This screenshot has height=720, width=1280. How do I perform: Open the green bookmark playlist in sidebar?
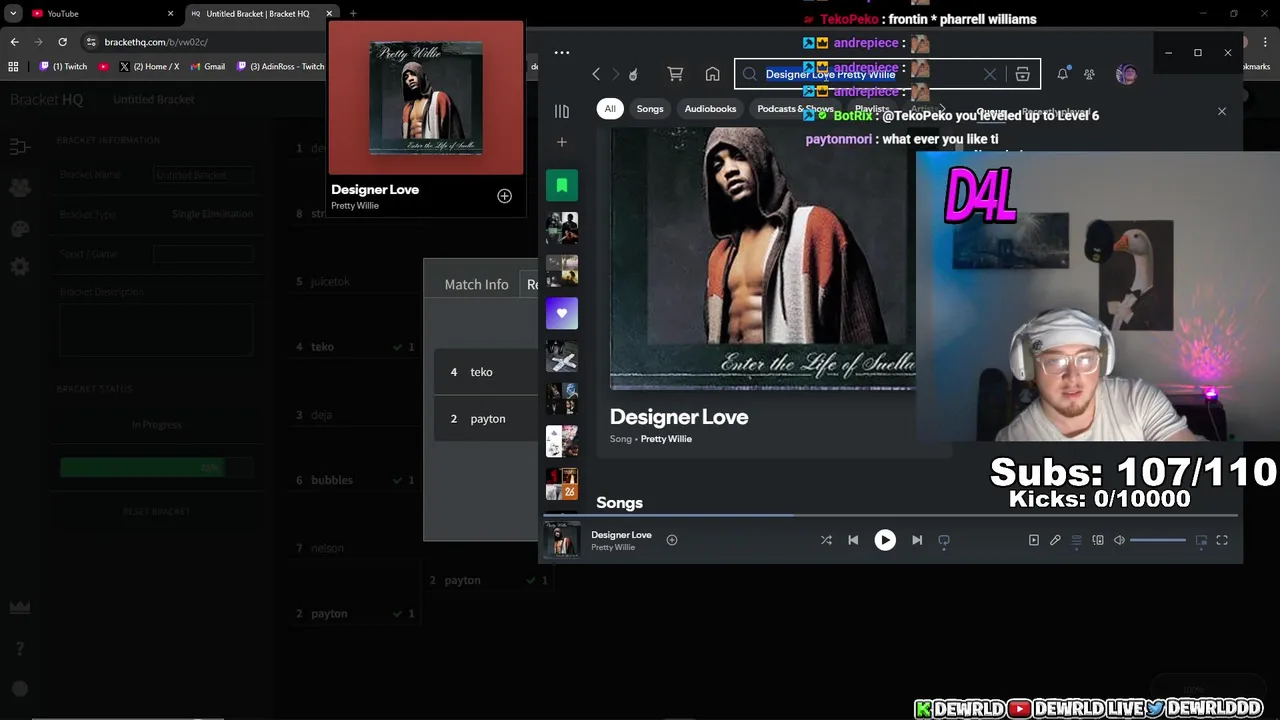(x=562, y=185)
